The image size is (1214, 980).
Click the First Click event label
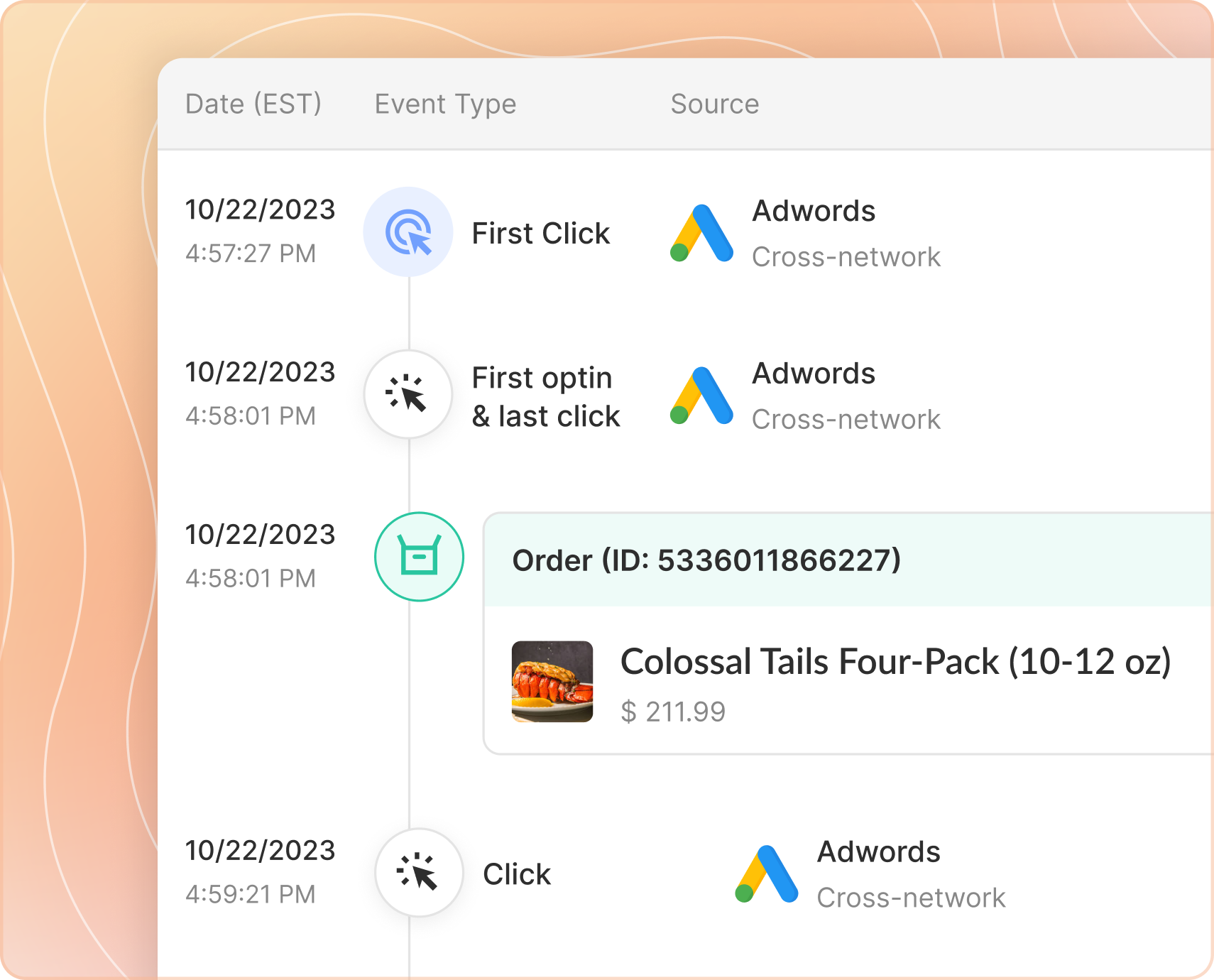point(540,234)
